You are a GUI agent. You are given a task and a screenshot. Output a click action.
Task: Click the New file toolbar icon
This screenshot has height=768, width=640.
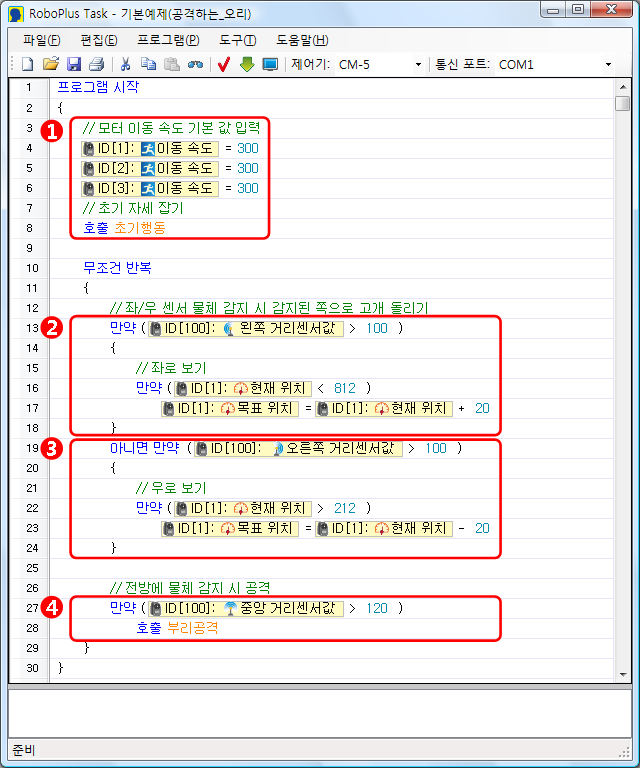[x=28, y=64]
